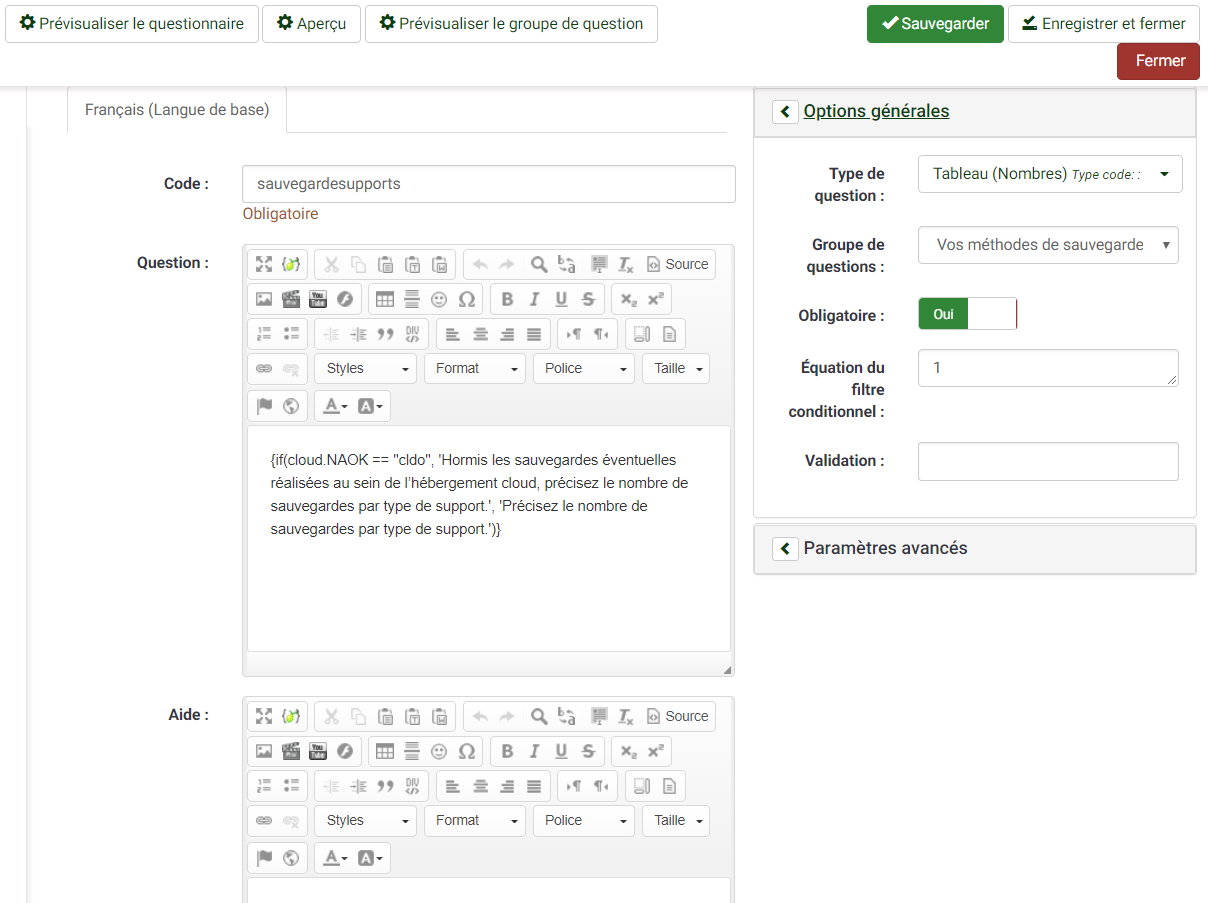
Task: Maximize the Question editor
Action: click(x=264, y=264)
